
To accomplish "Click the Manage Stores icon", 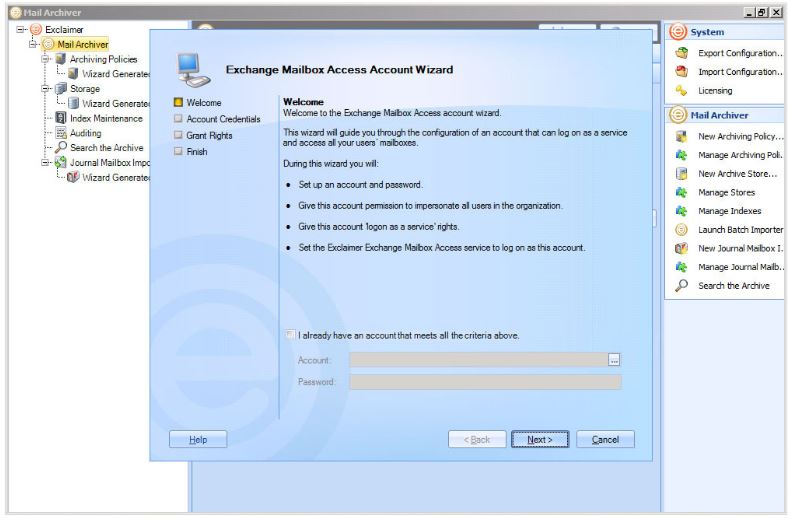I will 682,192.
